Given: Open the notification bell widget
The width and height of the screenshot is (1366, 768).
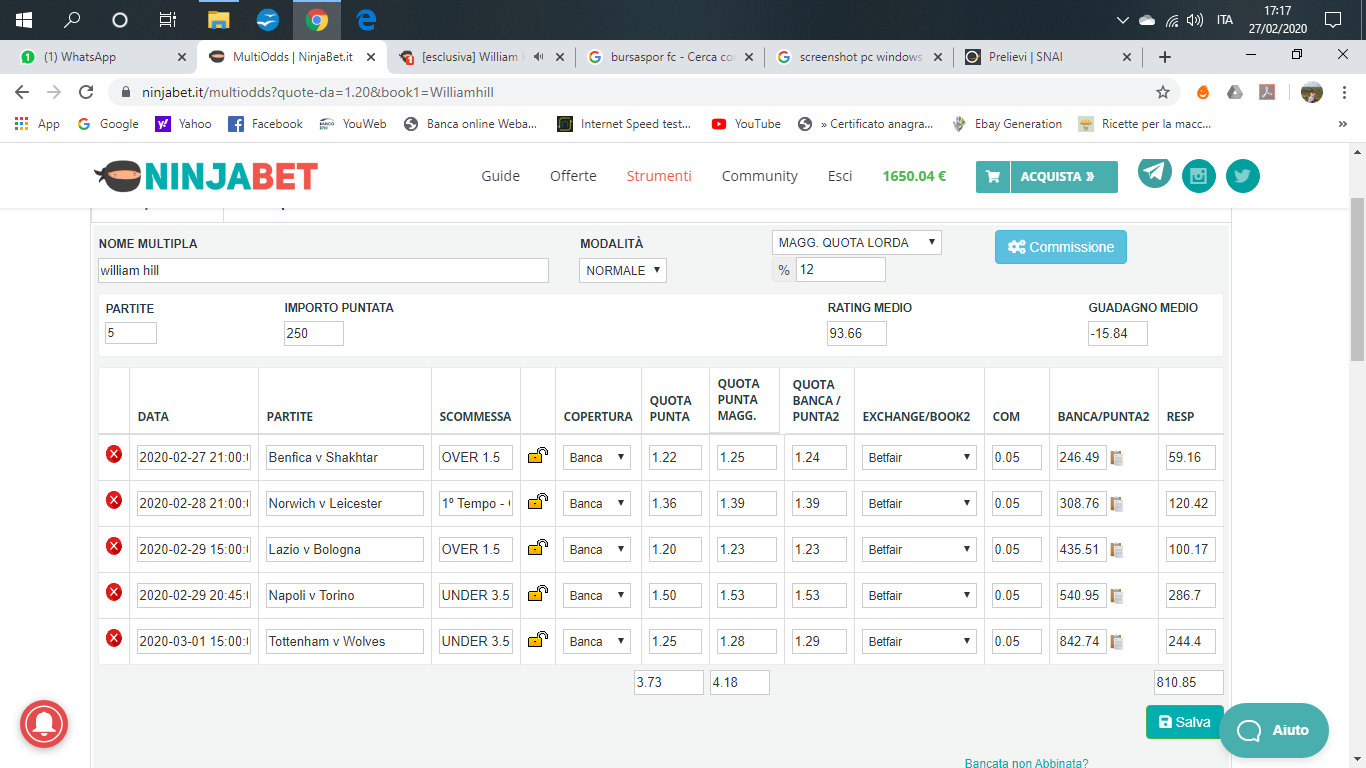Looking at the screenshot, I should point(44,725).
